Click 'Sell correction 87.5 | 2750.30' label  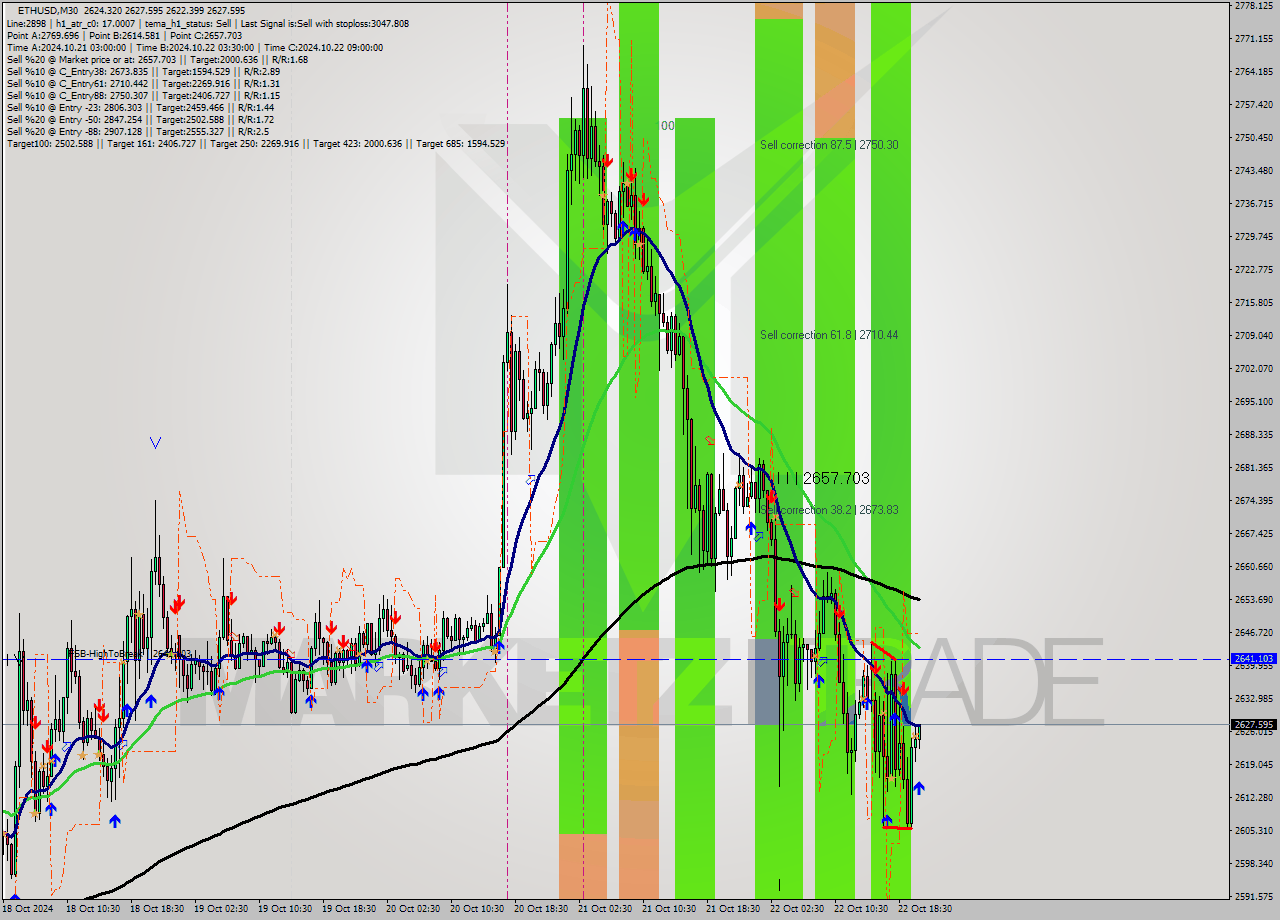[829, 145]
